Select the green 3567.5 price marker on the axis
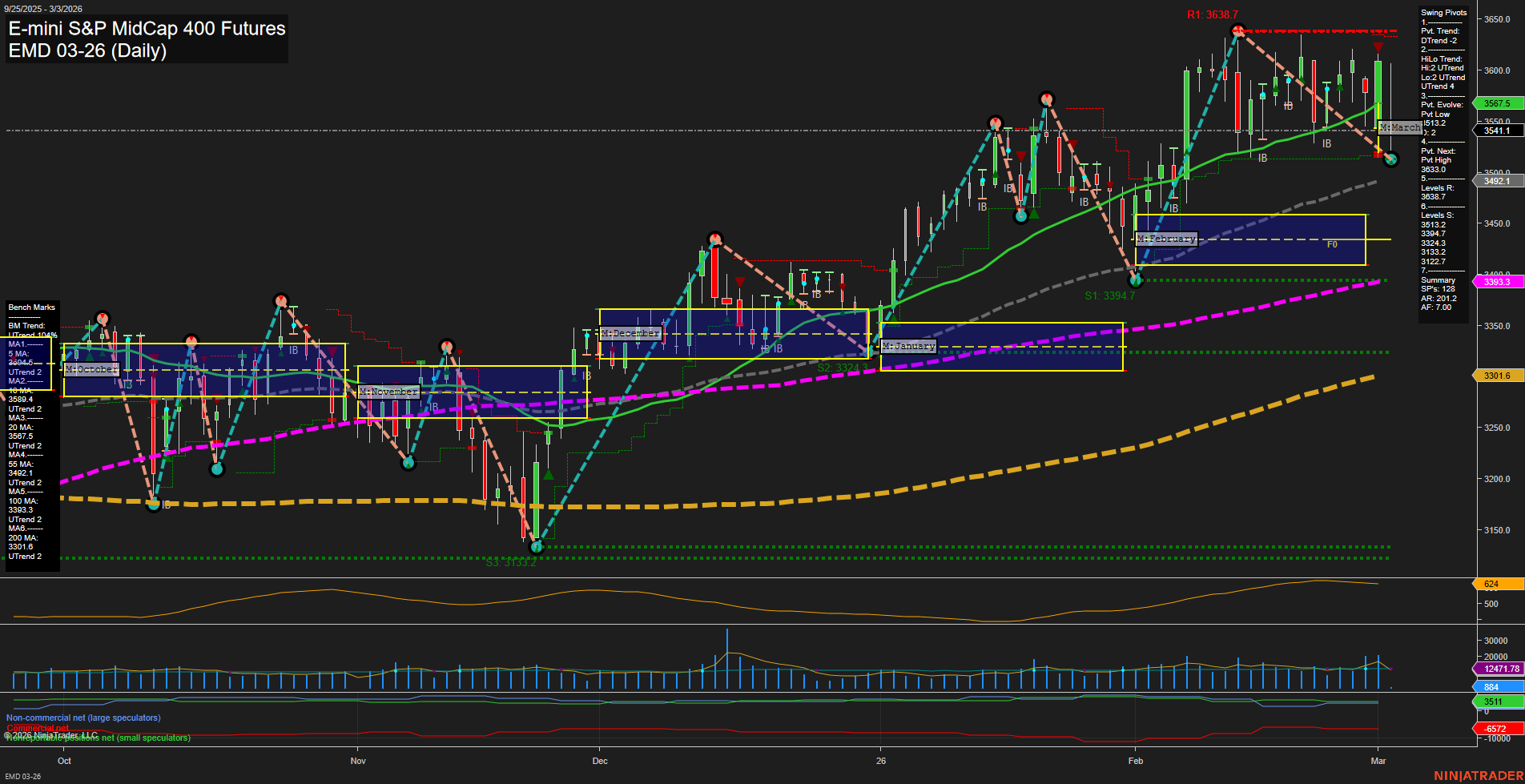 click(1497, 103)
